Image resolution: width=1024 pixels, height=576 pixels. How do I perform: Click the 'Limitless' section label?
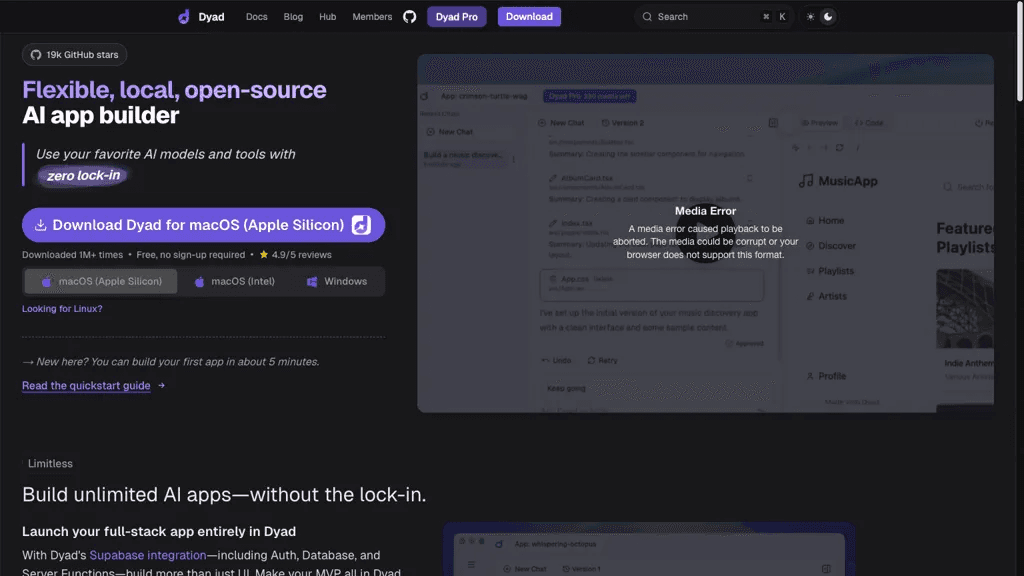pyautogui.click(x=50, y=464)
